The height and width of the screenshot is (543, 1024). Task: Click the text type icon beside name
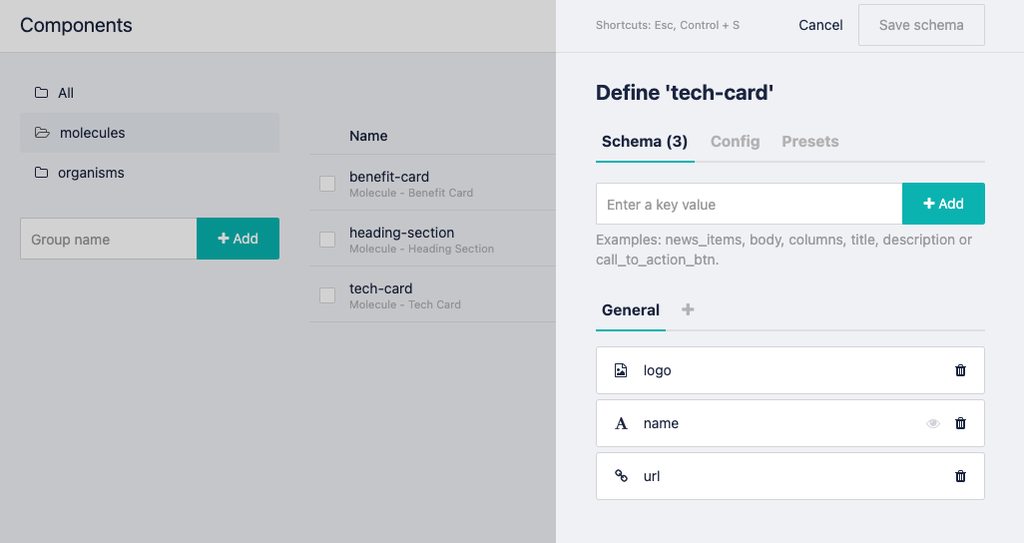[x=621, y=423]
